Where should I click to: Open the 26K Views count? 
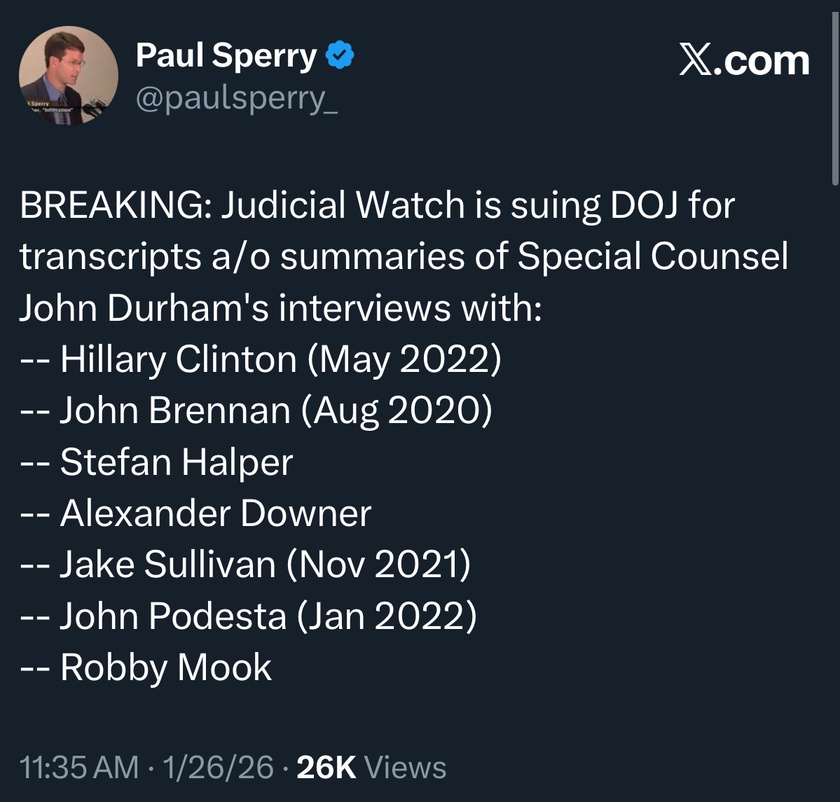point(371,767)
